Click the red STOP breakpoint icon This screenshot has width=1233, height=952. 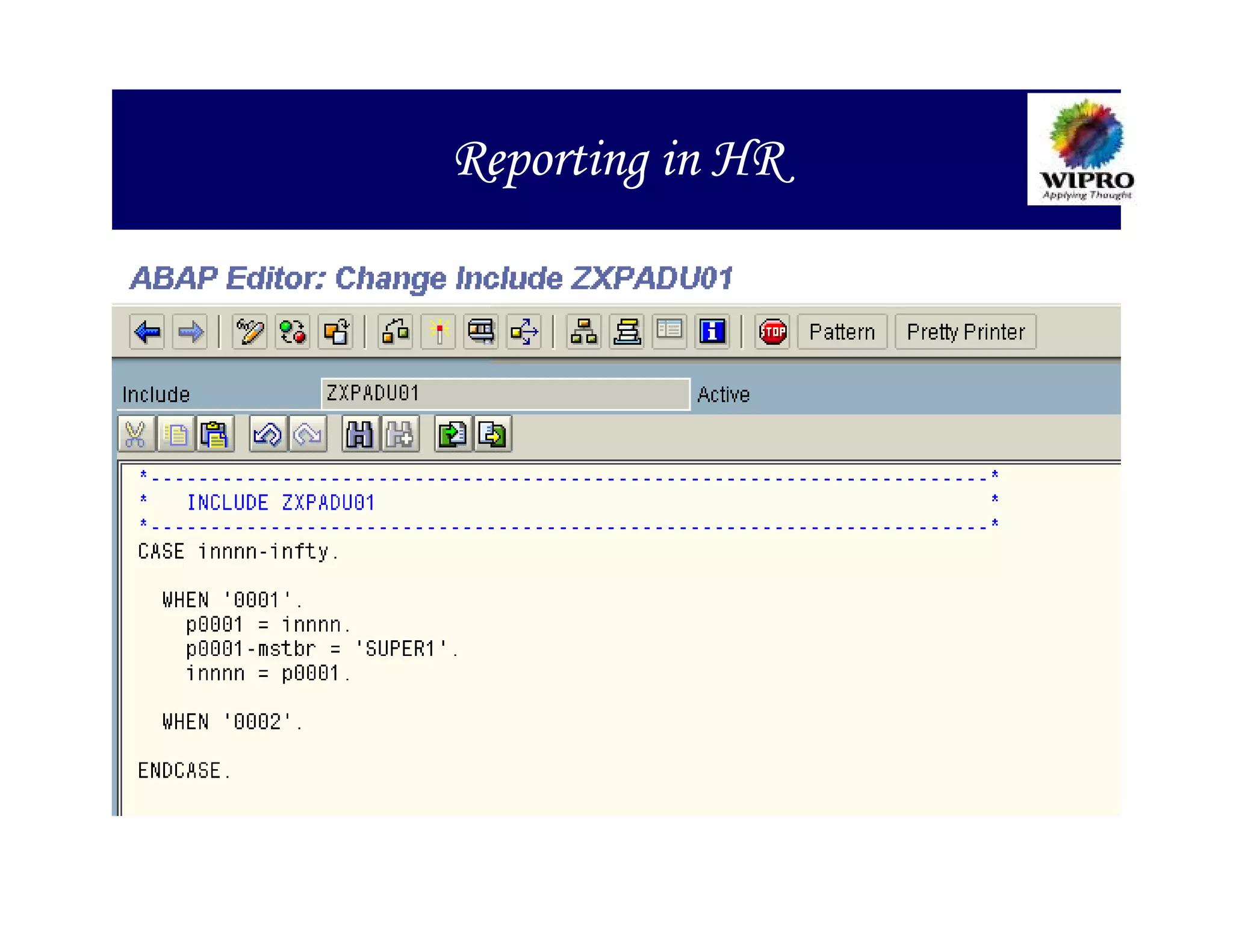[x=772, y=332]
